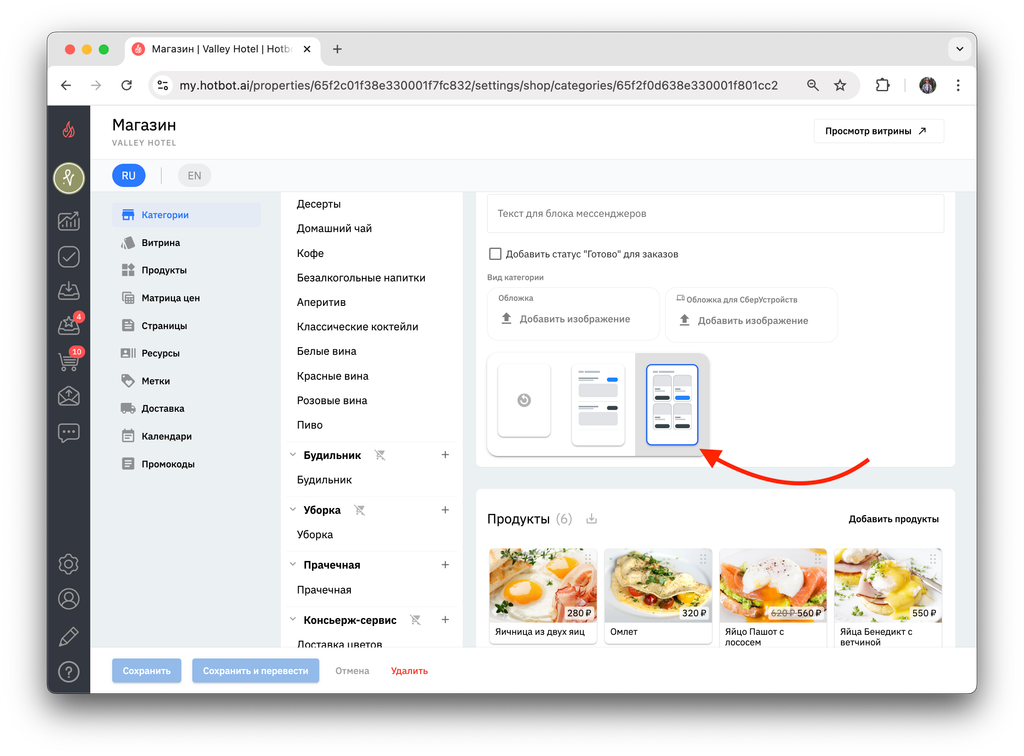The width and height of the screenshot is (1024, 756).
Task: Bookmark this page with the star icon
Action: point(840,86)
